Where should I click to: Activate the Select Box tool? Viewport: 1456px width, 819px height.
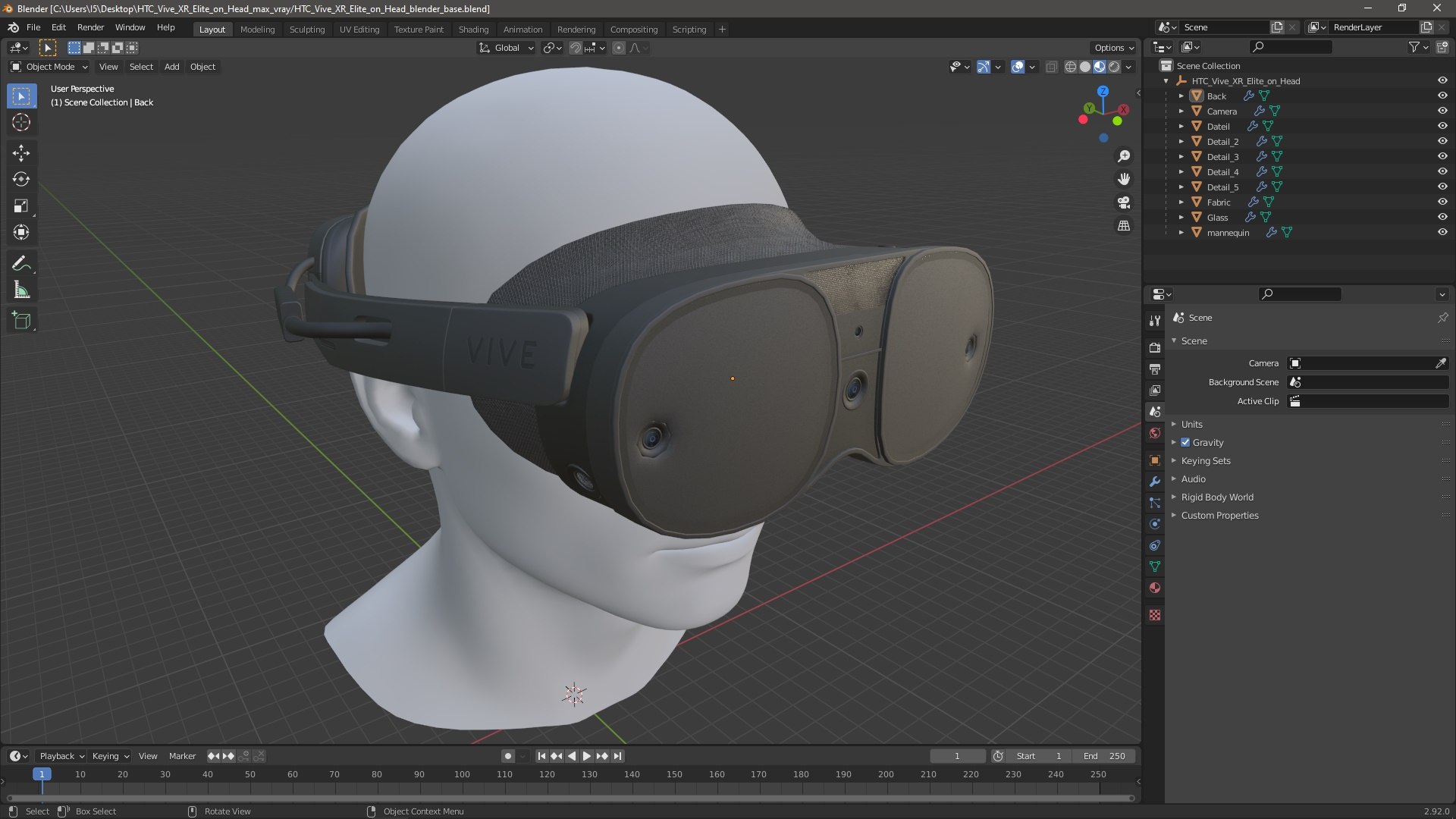click(21, 96)
